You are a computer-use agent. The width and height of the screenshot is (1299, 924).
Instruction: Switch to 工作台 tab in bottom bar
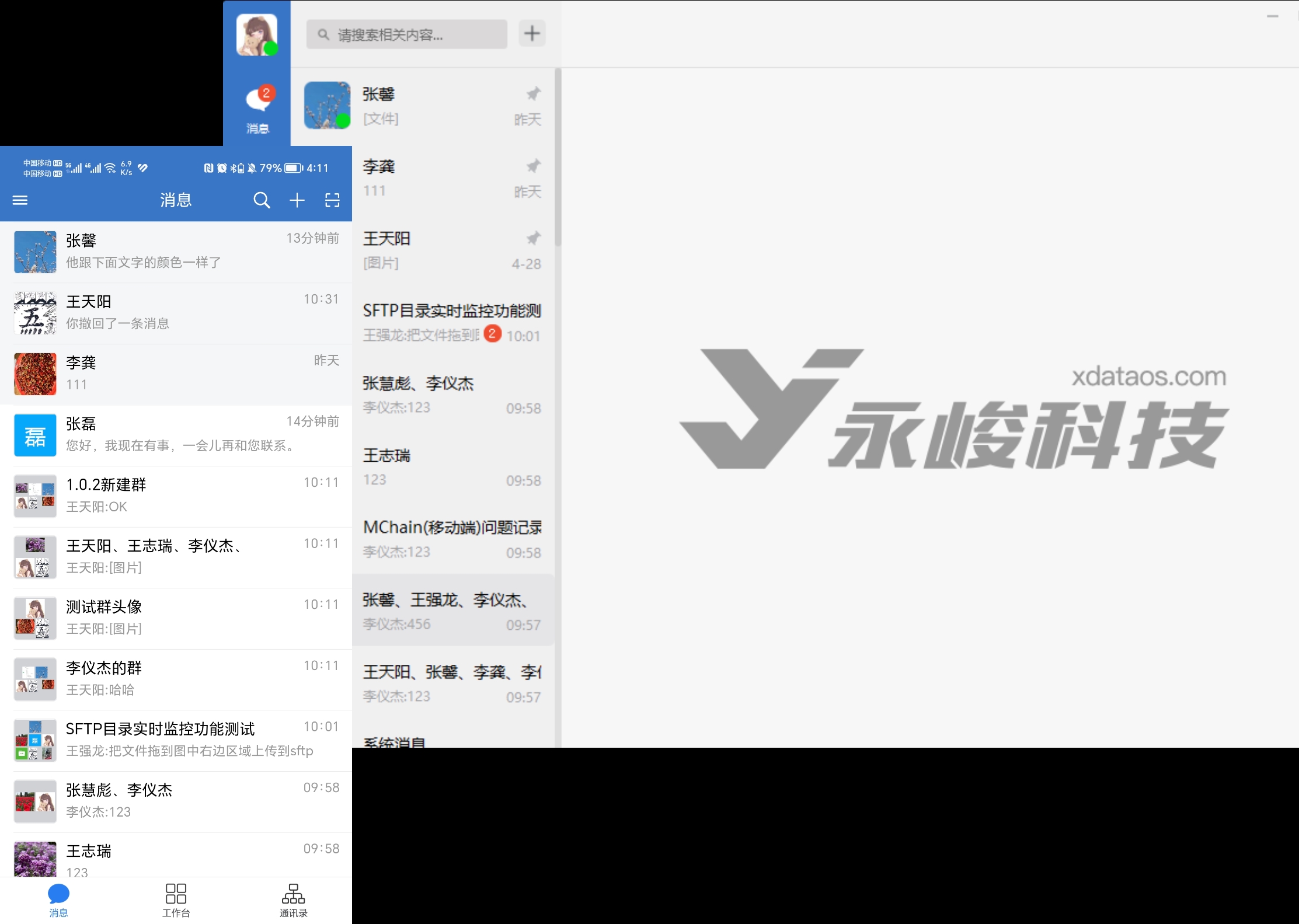coord(176,901)
